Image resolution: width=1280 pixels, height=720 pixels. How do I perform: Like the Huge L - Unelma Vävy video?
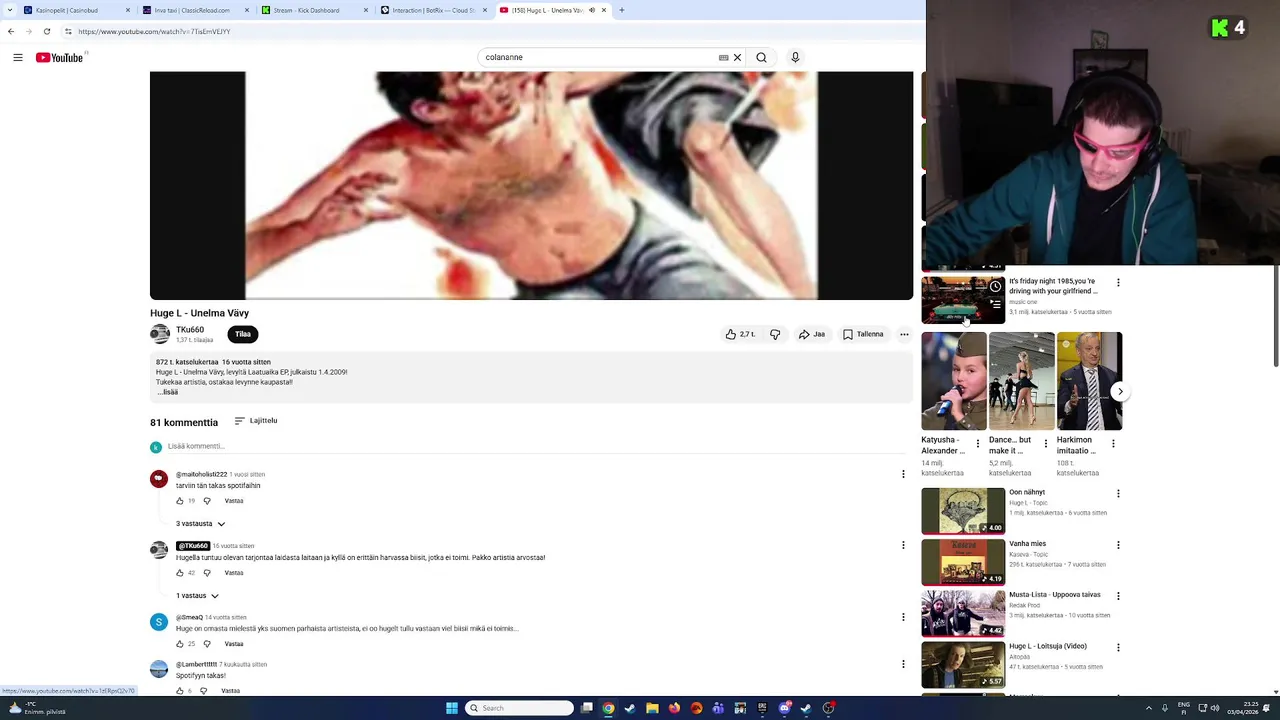coord(740,334)
